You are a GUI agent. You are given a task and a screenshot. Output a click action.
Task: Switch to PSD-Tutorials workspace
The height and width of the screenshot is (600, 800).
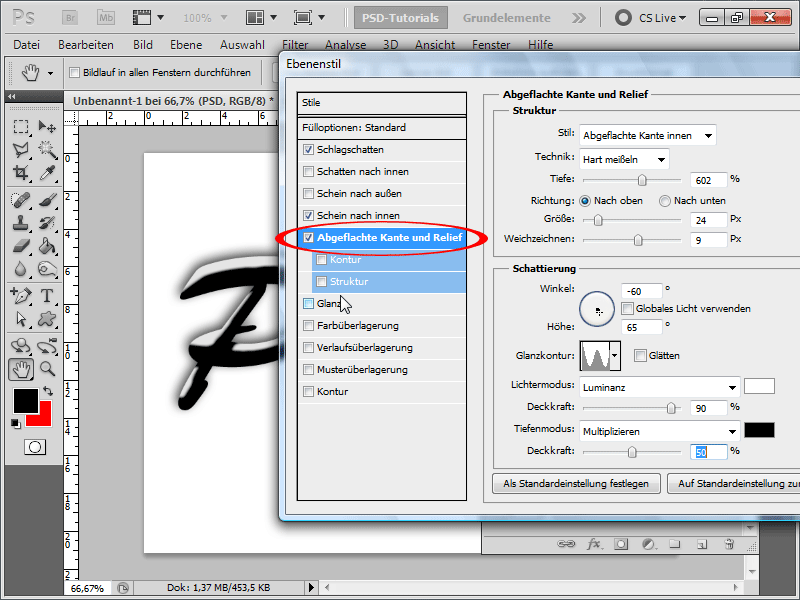(401, 18)
